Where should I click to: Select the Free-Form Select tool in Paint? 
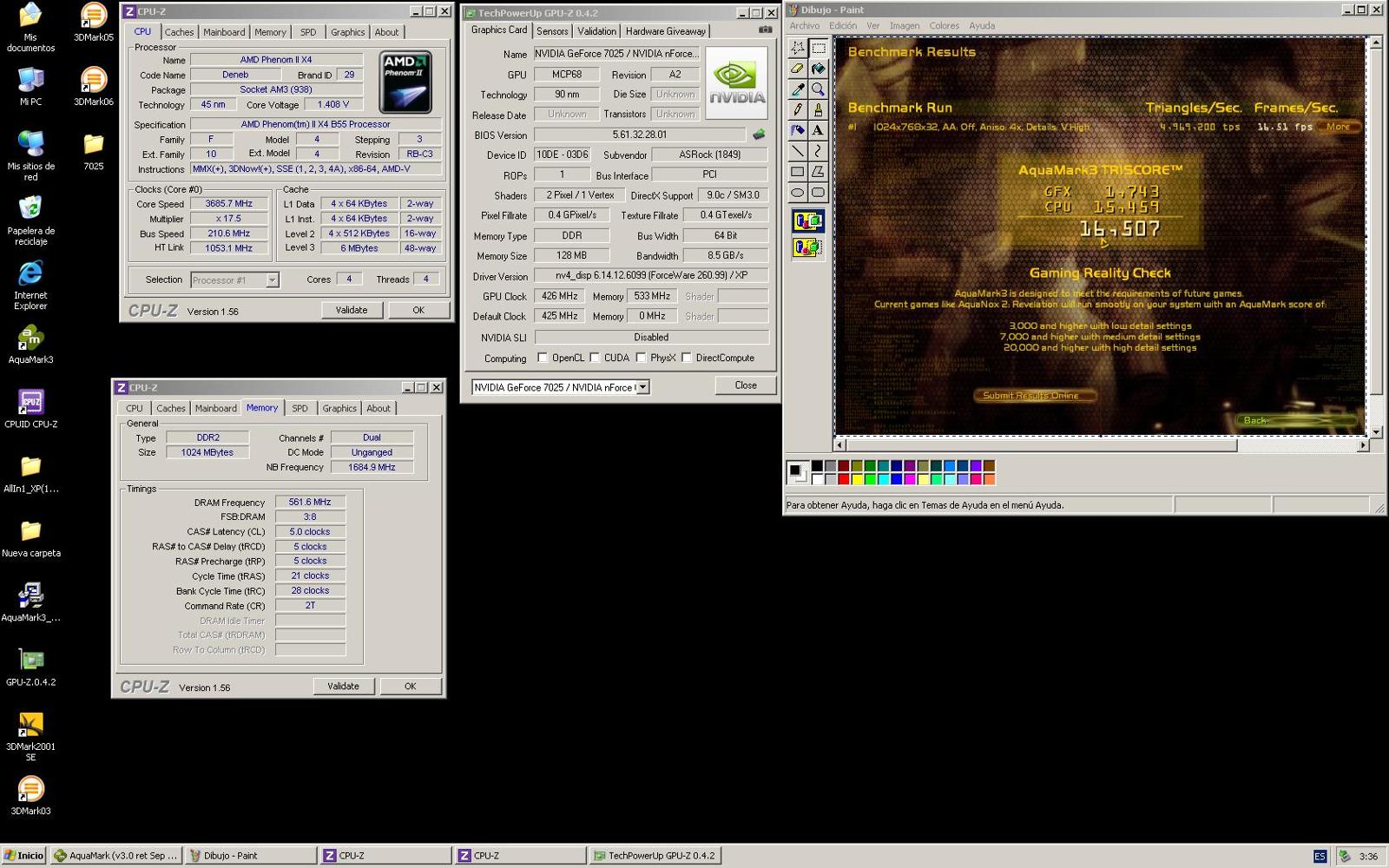797,48
